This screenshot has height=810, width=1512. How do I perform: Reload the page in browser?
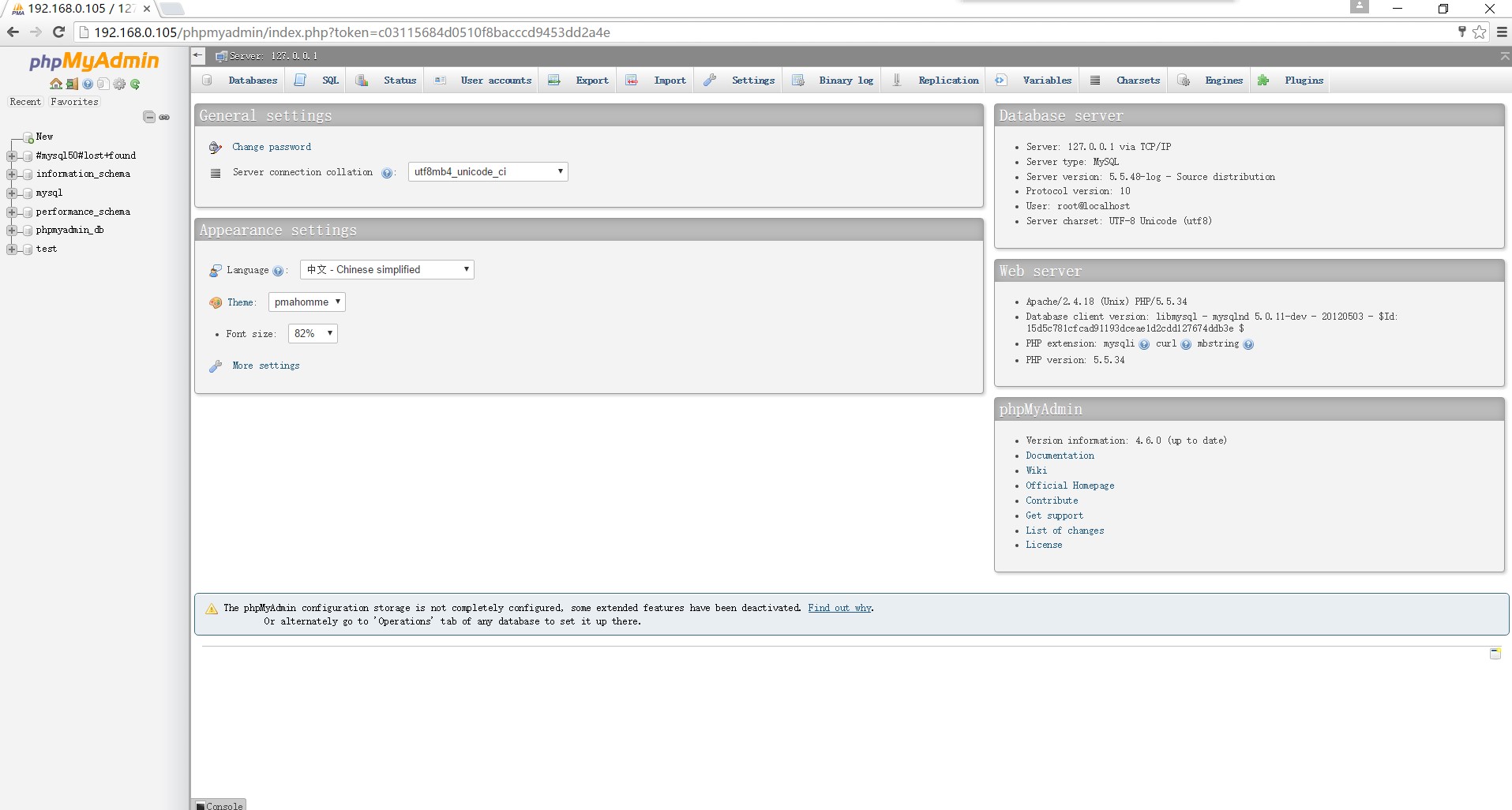coord(58,32)
